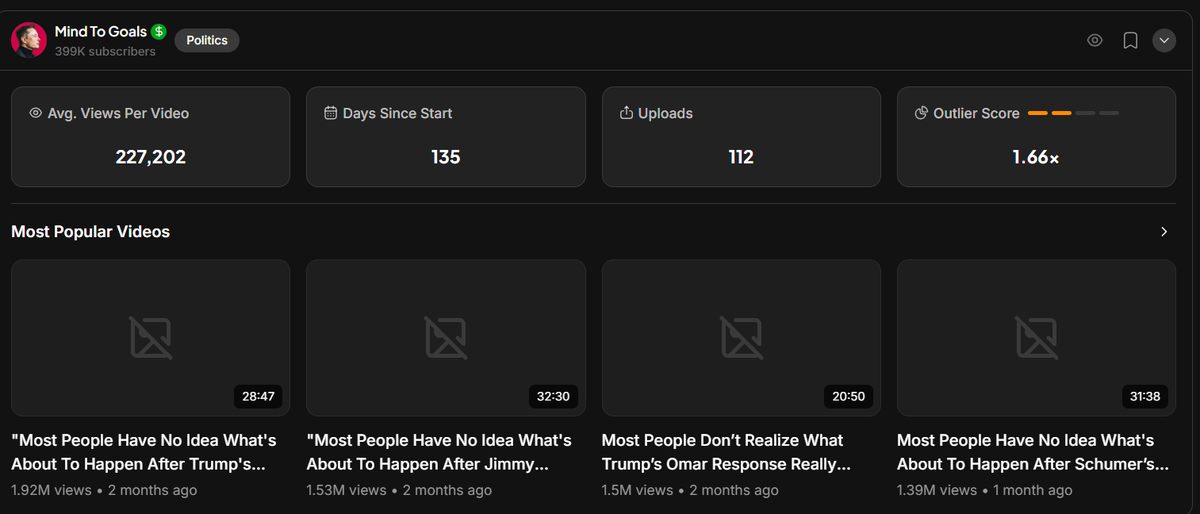Click pie chart icon beside Outlier Score
This screenshot has width=1200, height=514.
click(x=922, y=113)
